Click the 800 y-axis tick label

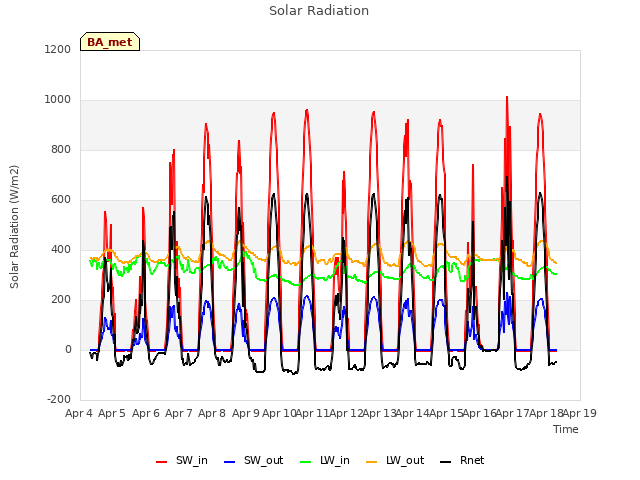[x=61, y=150]
